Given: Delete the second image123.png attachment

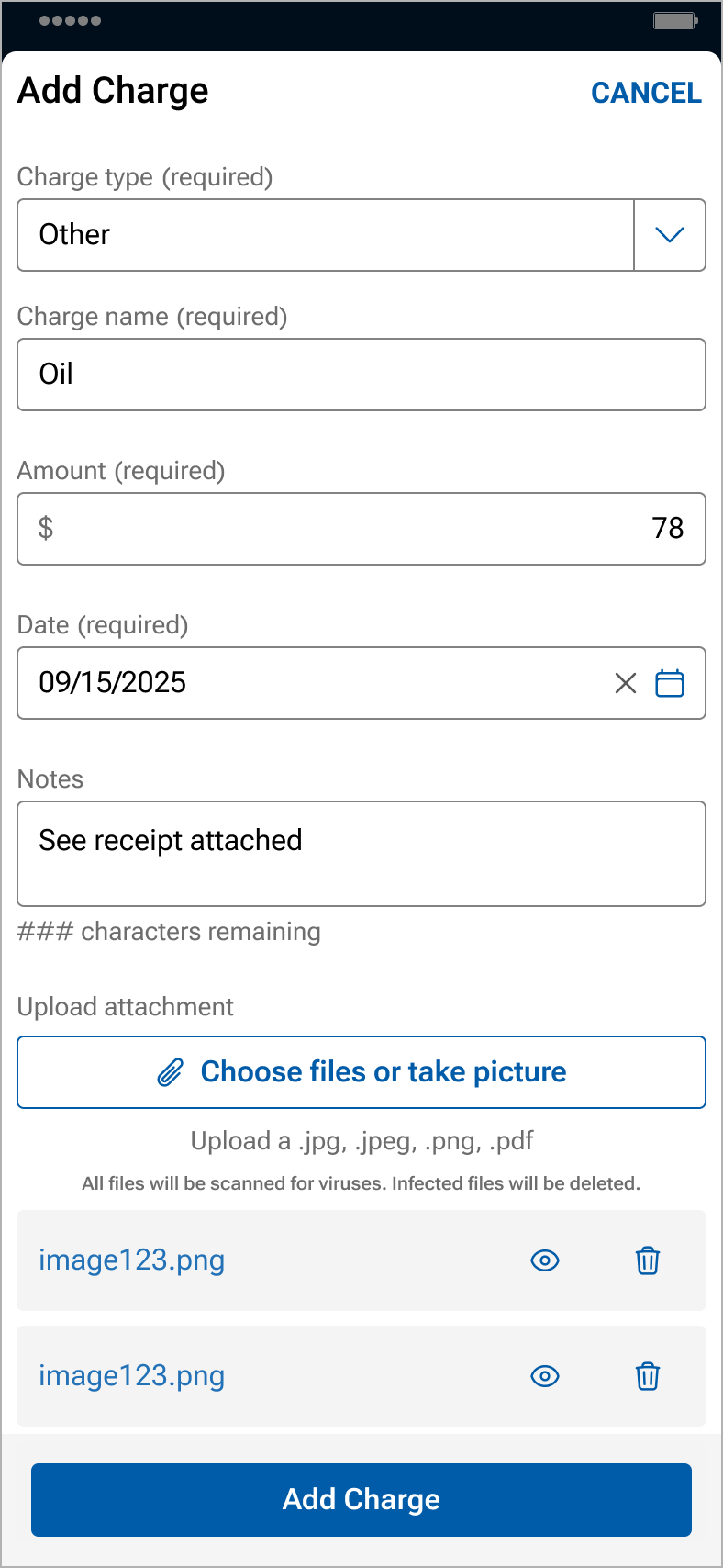Looking at the screenshot, I should (x=648, y=1376).
